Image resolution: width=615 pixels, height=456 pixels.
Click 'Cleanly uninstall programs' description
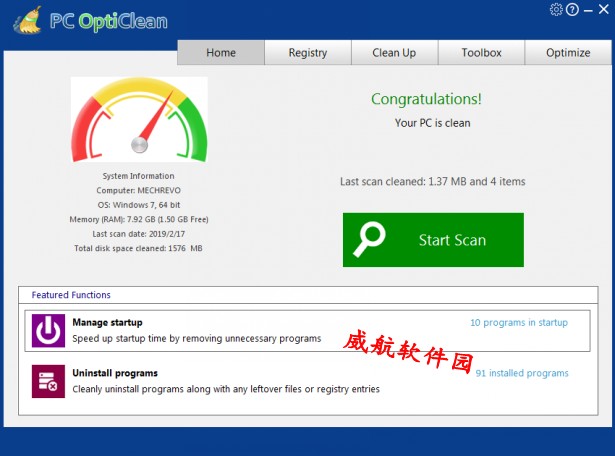(226, 389)
